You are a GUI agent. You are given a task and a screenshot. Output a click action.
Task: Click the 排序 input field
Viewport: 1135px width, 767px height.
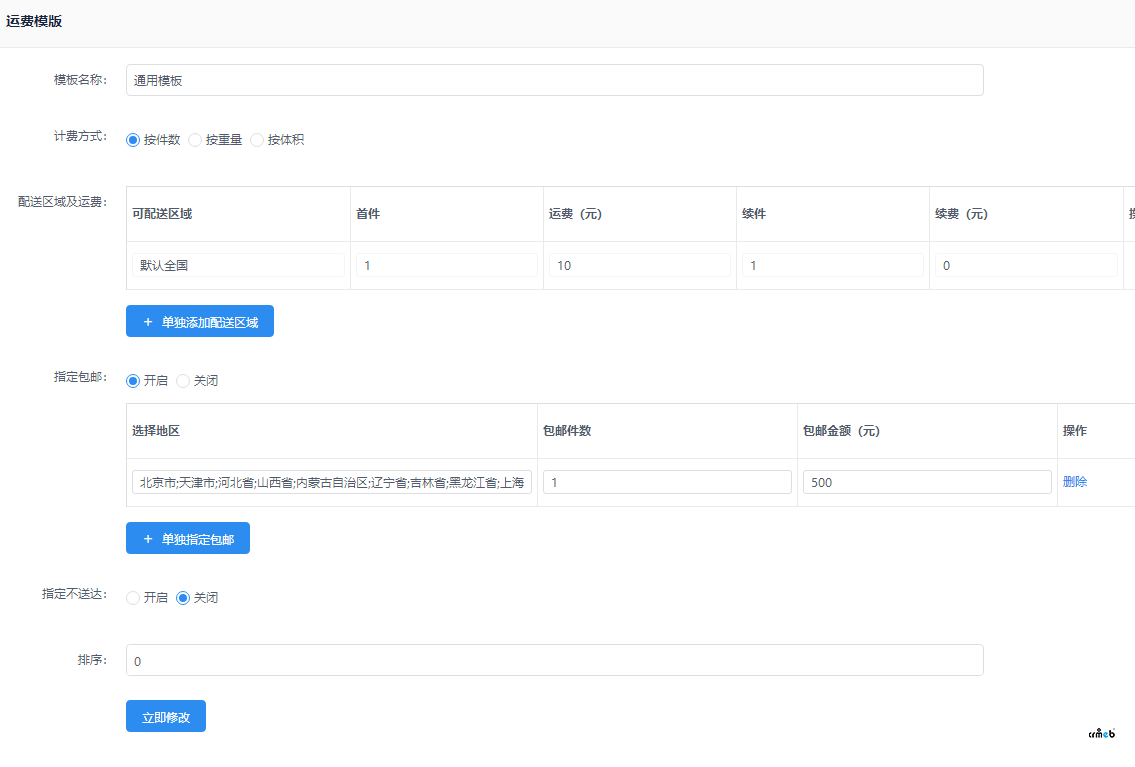554,661
